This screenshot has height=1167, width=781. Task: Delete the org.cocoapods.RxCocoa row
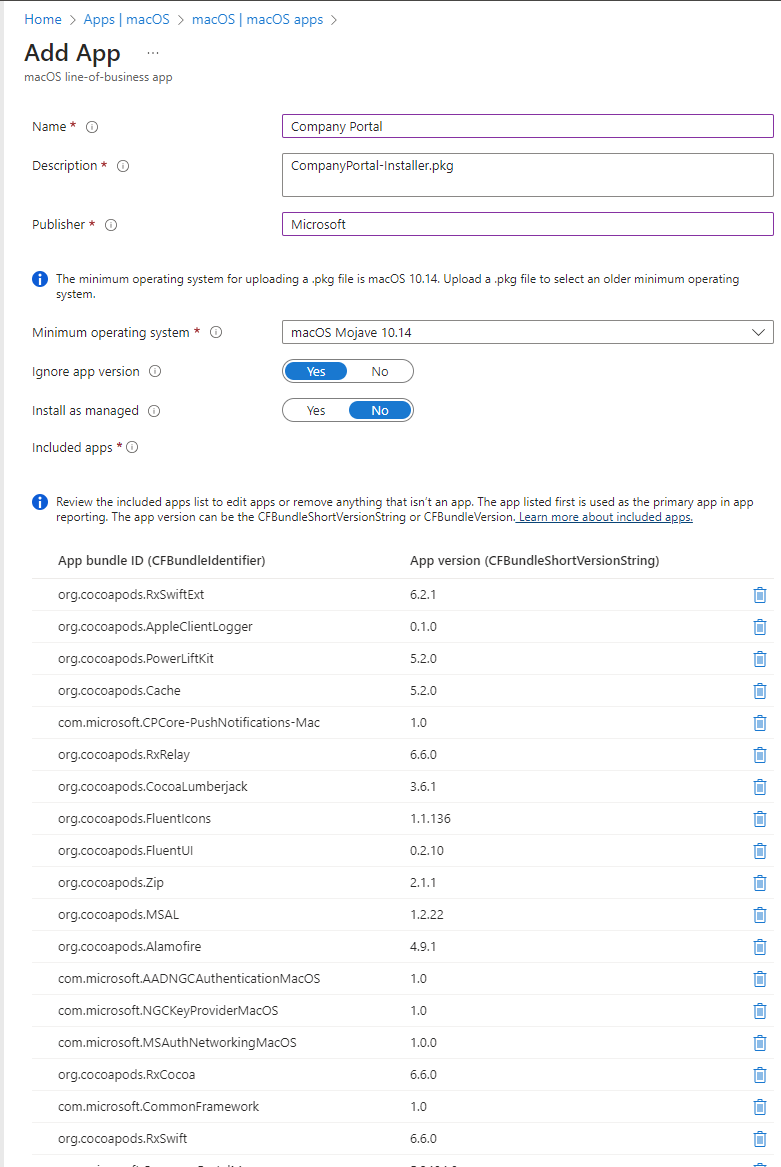tap(759, 1075)
